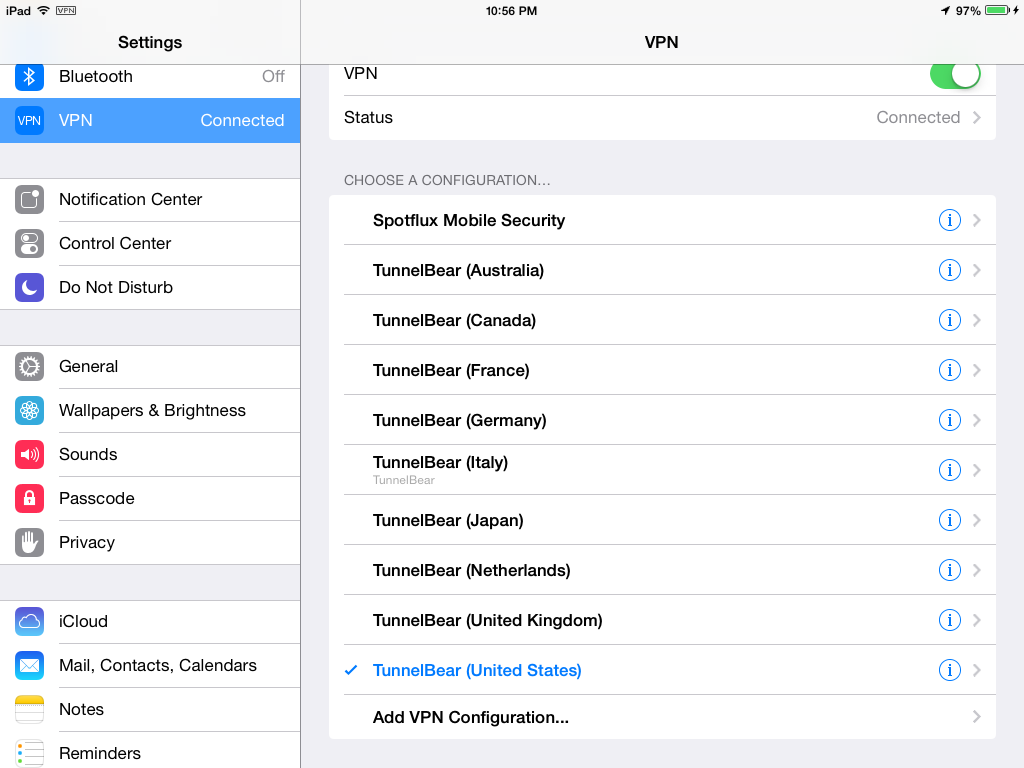Image resolution: width=1024 pixels, height=768 pixels.
Task: Expand Status Connected chevron
Action: tap(977, 118)
